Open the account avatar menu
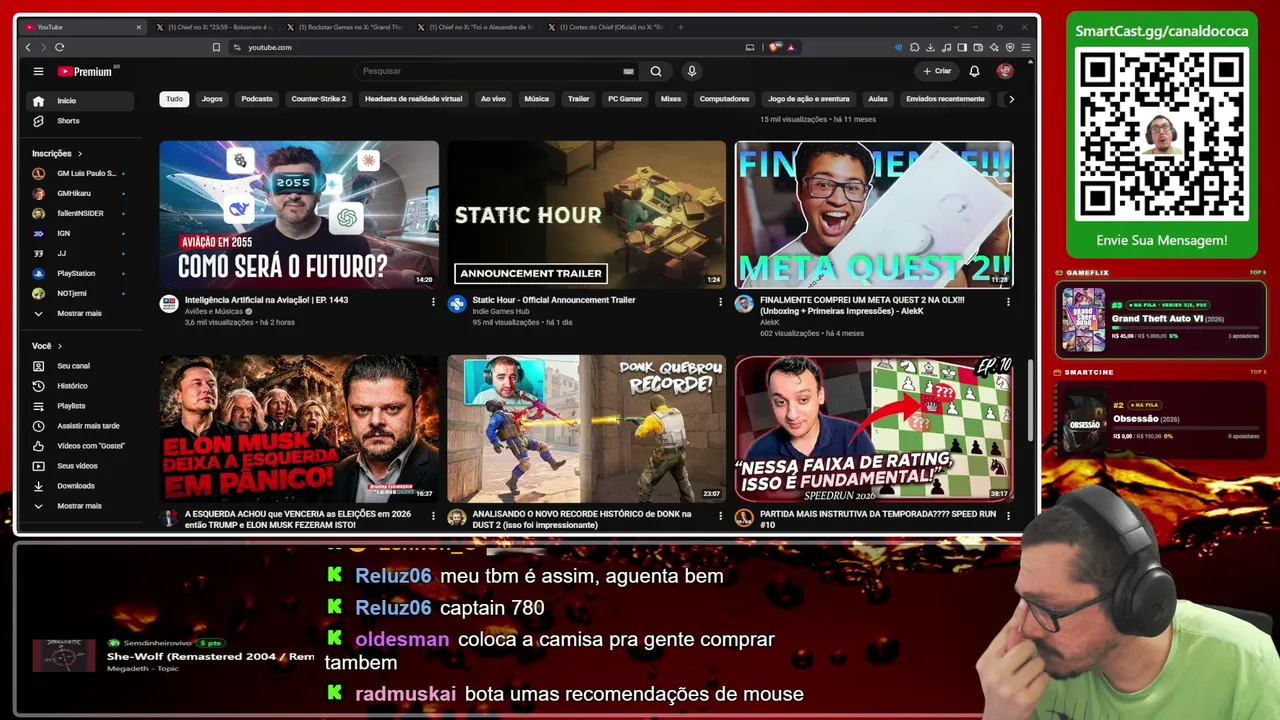Image resolution: width=1280 pixels, height=720 pixels. click(1005, 71)
